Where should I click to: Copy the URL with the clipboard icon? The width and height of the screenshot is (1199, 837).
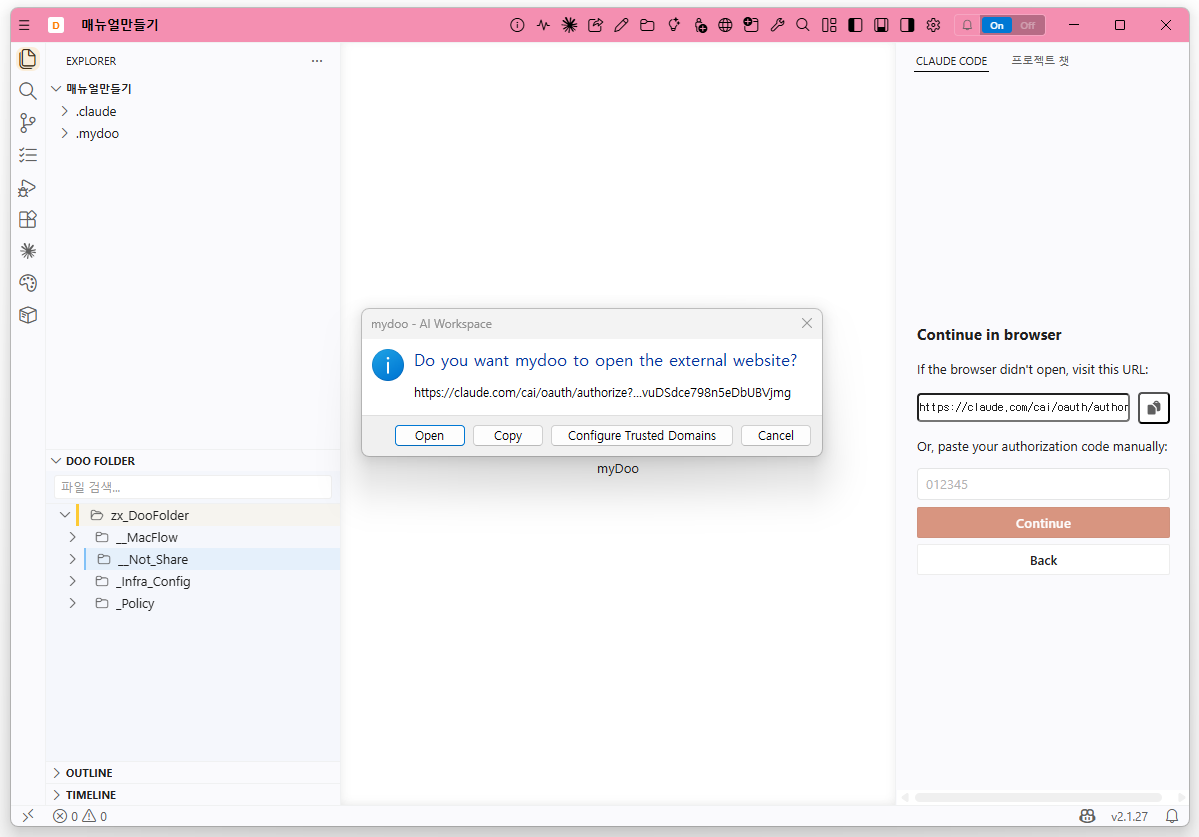[1154, 407]
